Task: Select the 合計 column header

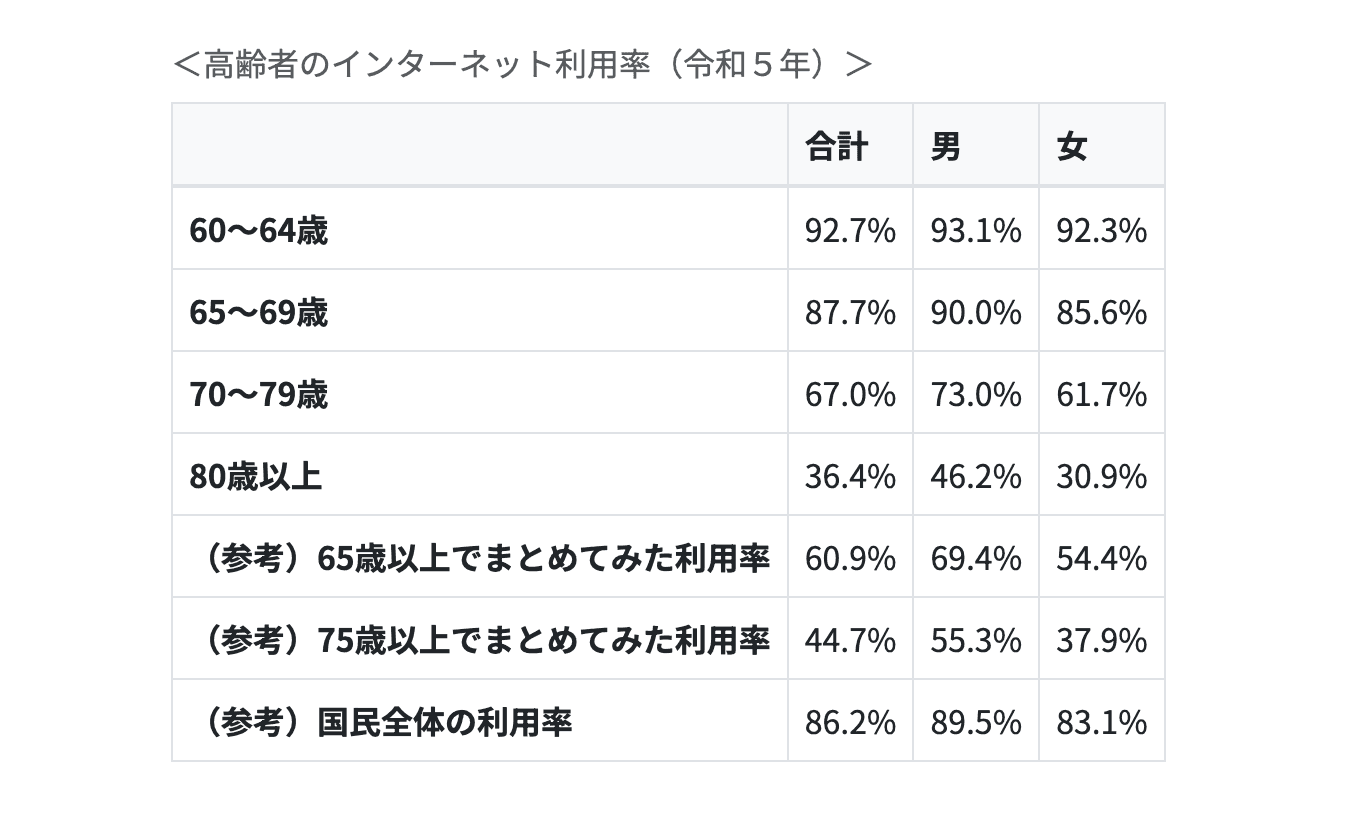Action: 836,147
